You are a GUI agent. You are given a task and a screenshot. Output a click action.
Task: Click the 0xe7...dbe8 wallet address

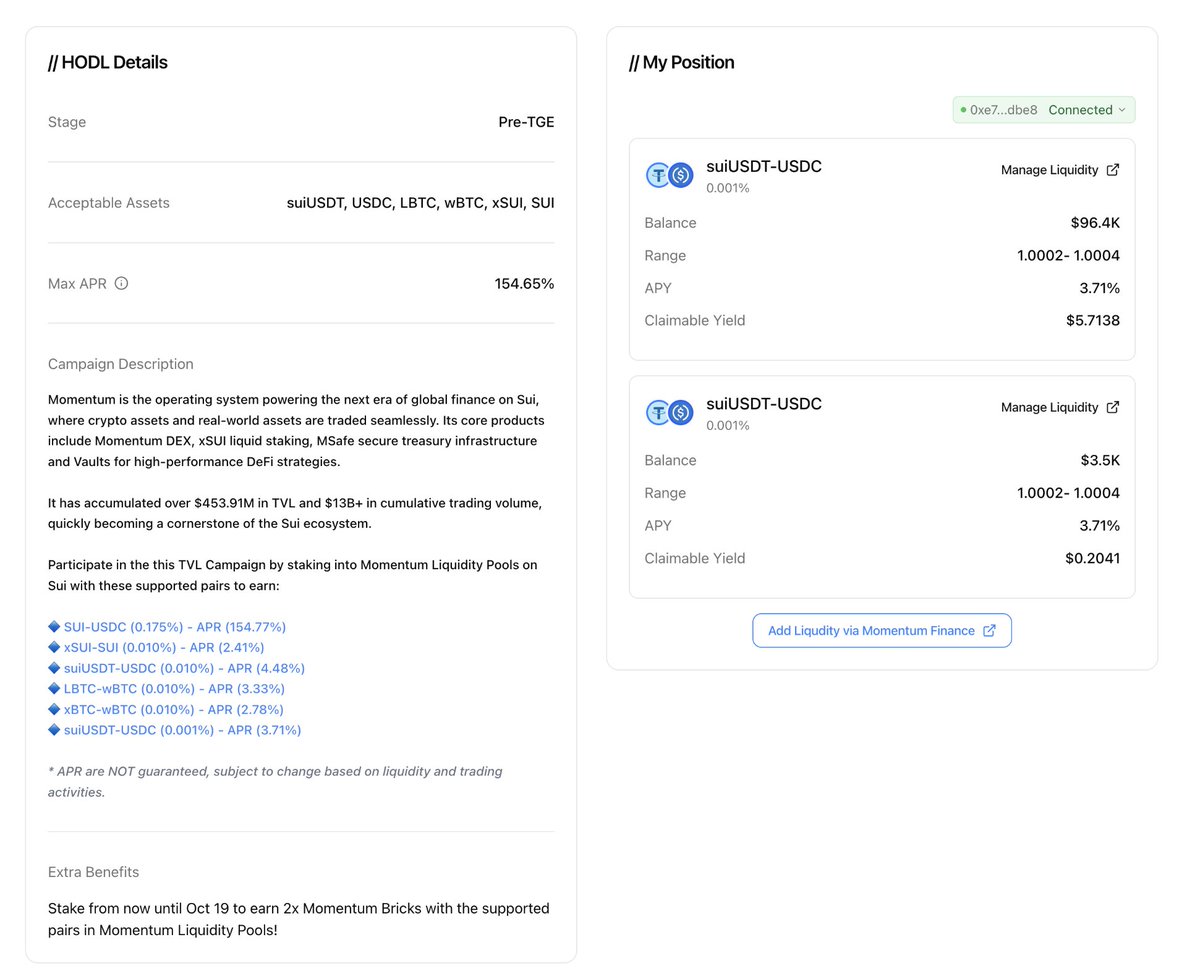[x=1003, y=110]
